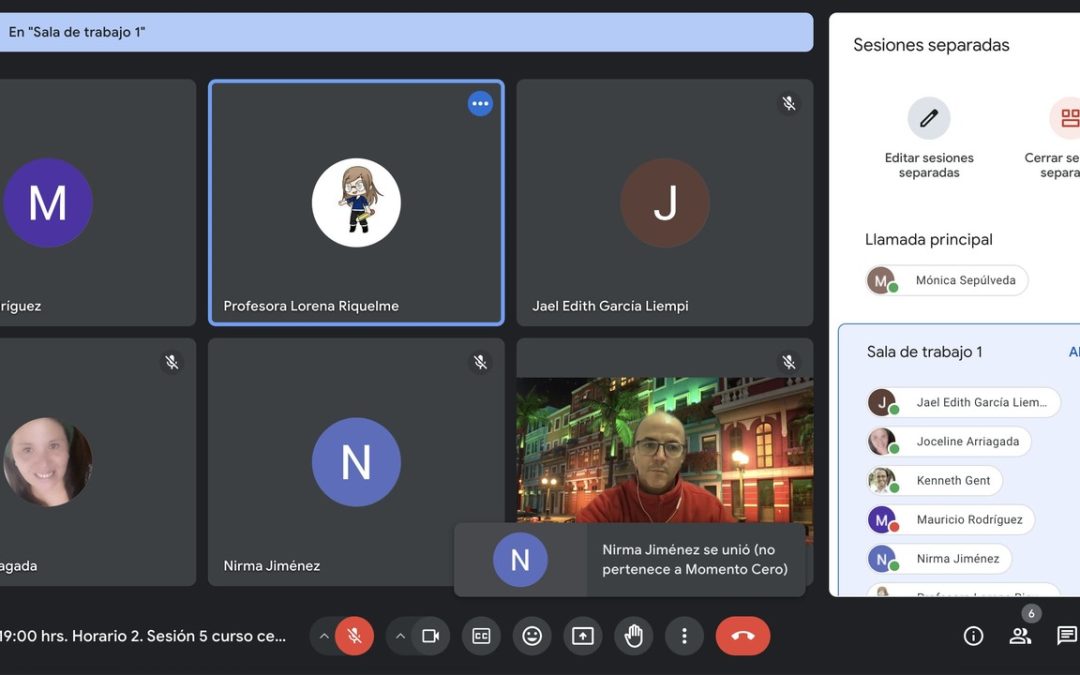1080x675 pixels.
Task: Click the brown J avatar in Jael's tile
Action: click(665, 202)
